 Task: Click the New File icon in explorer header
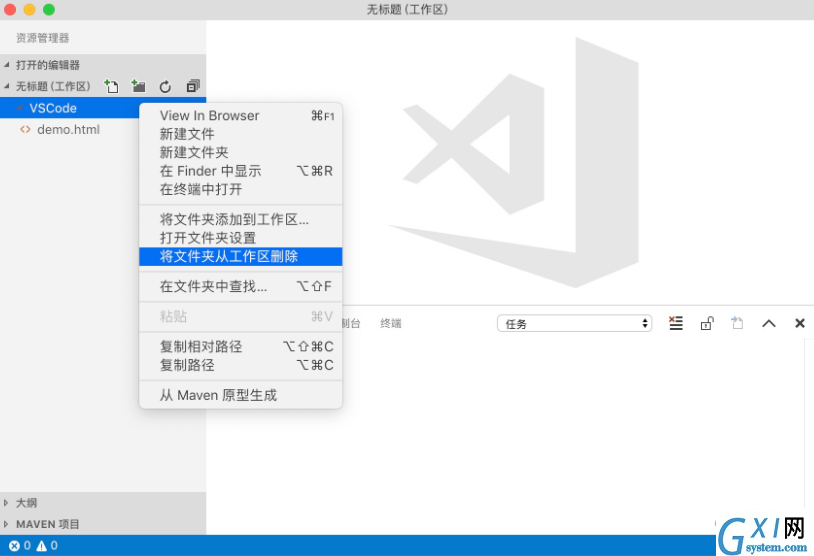click(111, 86)
